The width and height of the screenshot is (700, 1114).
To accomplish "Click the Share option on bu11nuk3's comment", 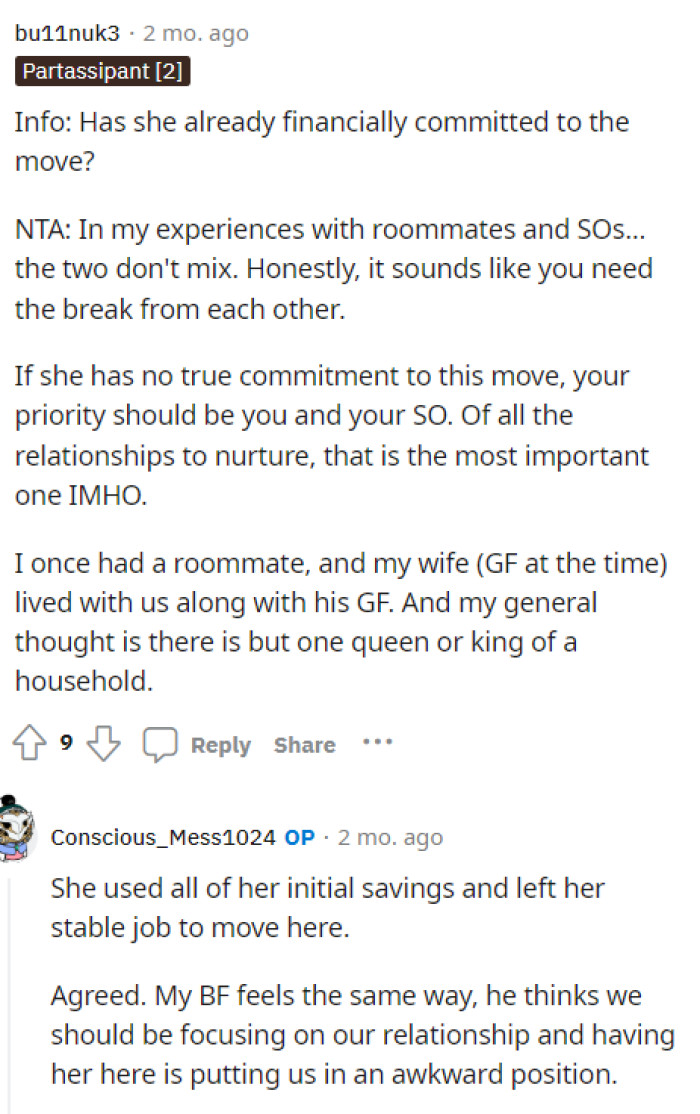I will (x=304, y=744).
